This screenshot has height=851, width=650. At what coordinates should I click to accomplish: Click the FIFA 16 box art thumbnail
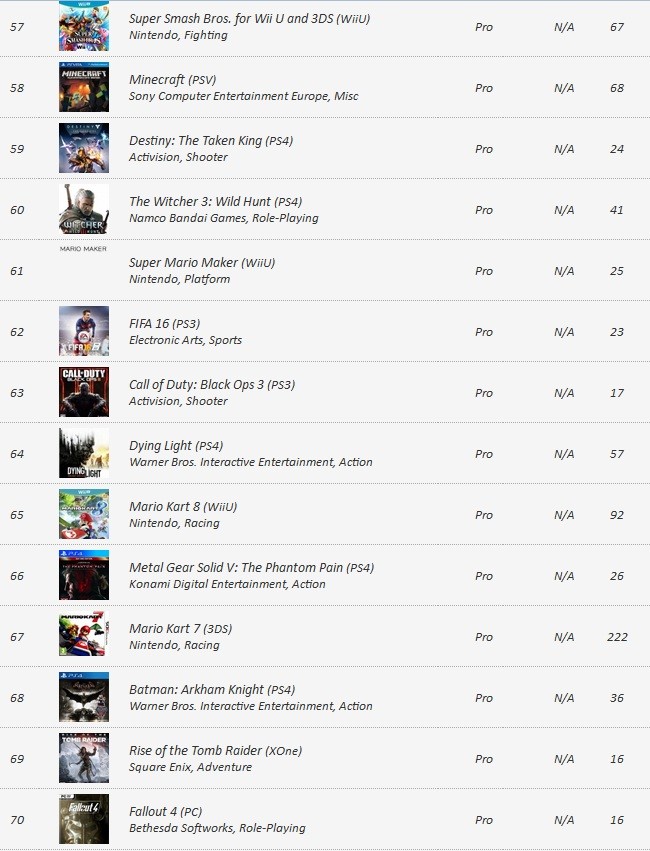pos(84,331)
